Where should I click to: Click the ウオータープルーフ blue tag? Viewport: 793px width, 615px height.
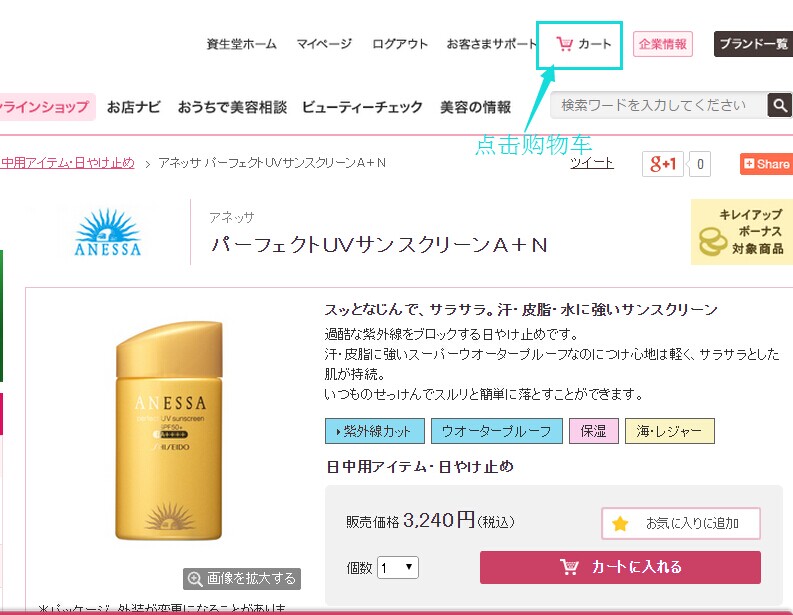point(497,431)
